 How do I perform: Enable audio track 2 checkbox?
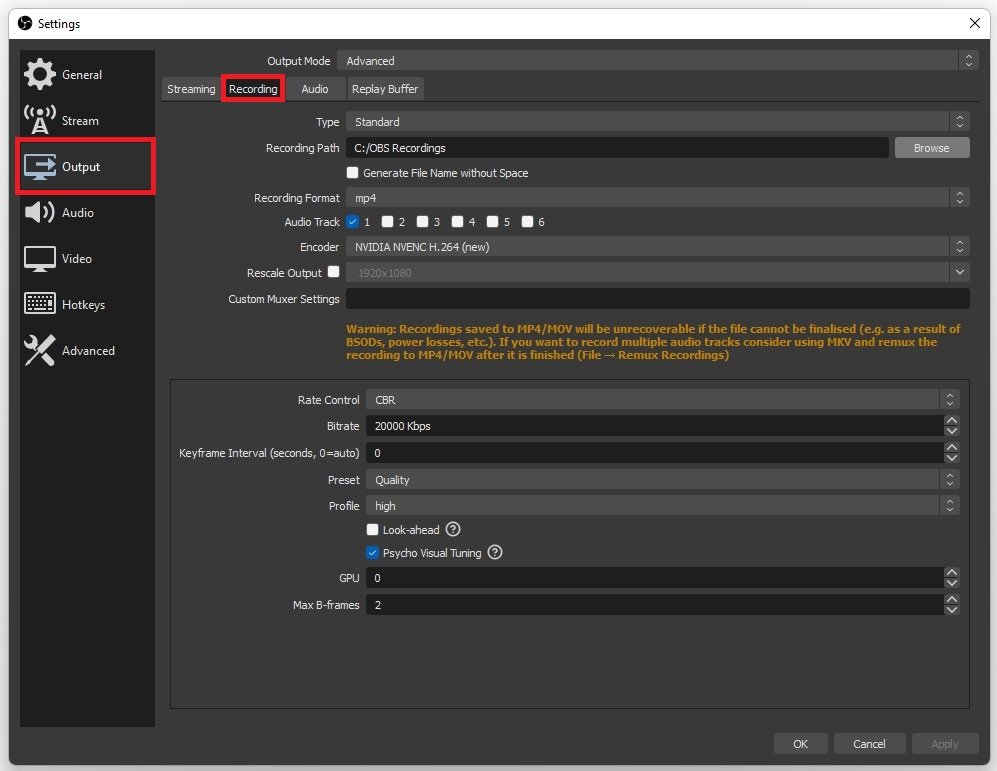tap(388, 222)
